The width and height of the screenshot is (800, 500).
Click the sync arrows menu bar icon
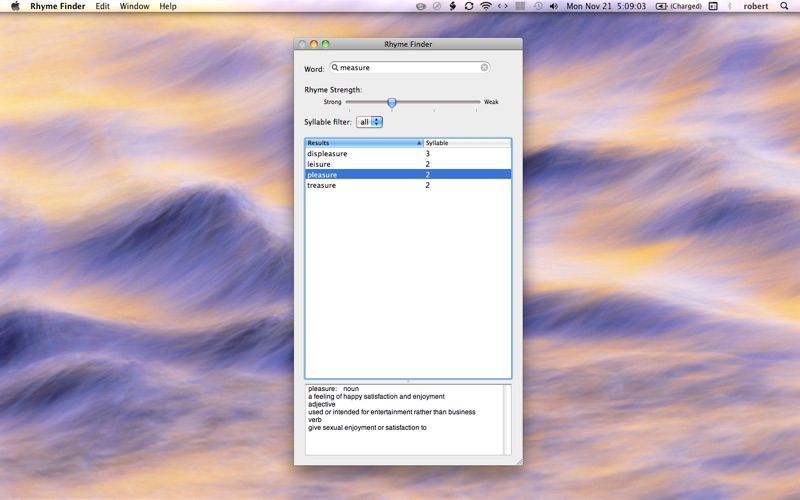469,6
